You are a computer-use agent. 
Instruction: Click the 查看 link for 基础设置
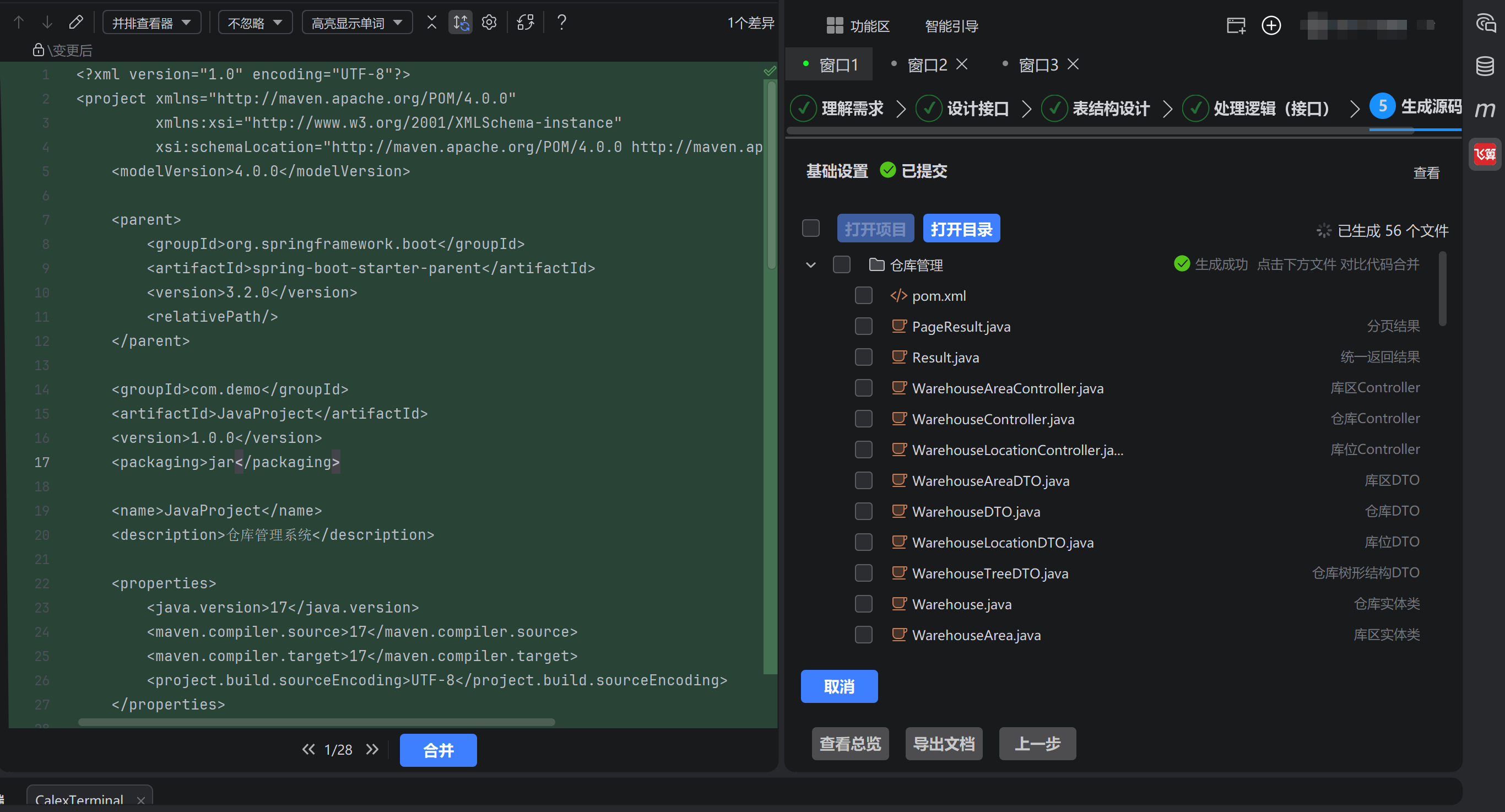click(1426, 172)
